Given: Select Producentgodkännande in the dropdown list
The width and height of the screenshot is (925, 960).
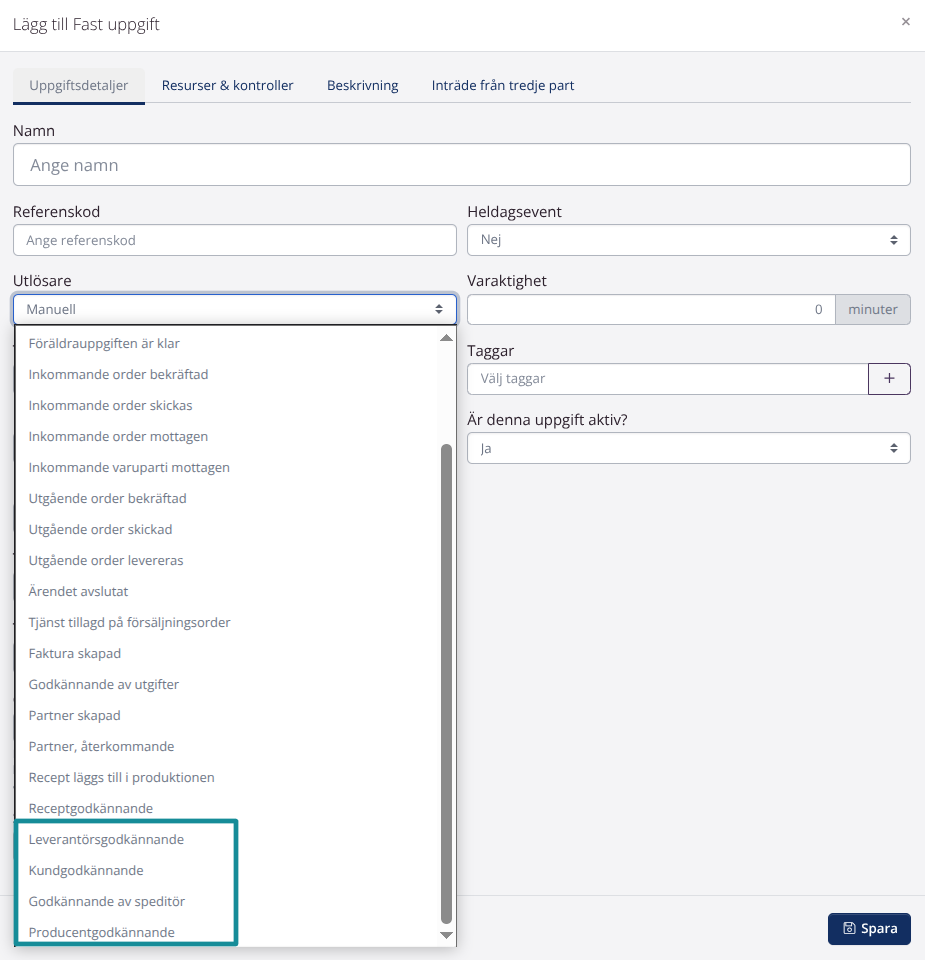Looking at the screenshot, I should [102, 932].
